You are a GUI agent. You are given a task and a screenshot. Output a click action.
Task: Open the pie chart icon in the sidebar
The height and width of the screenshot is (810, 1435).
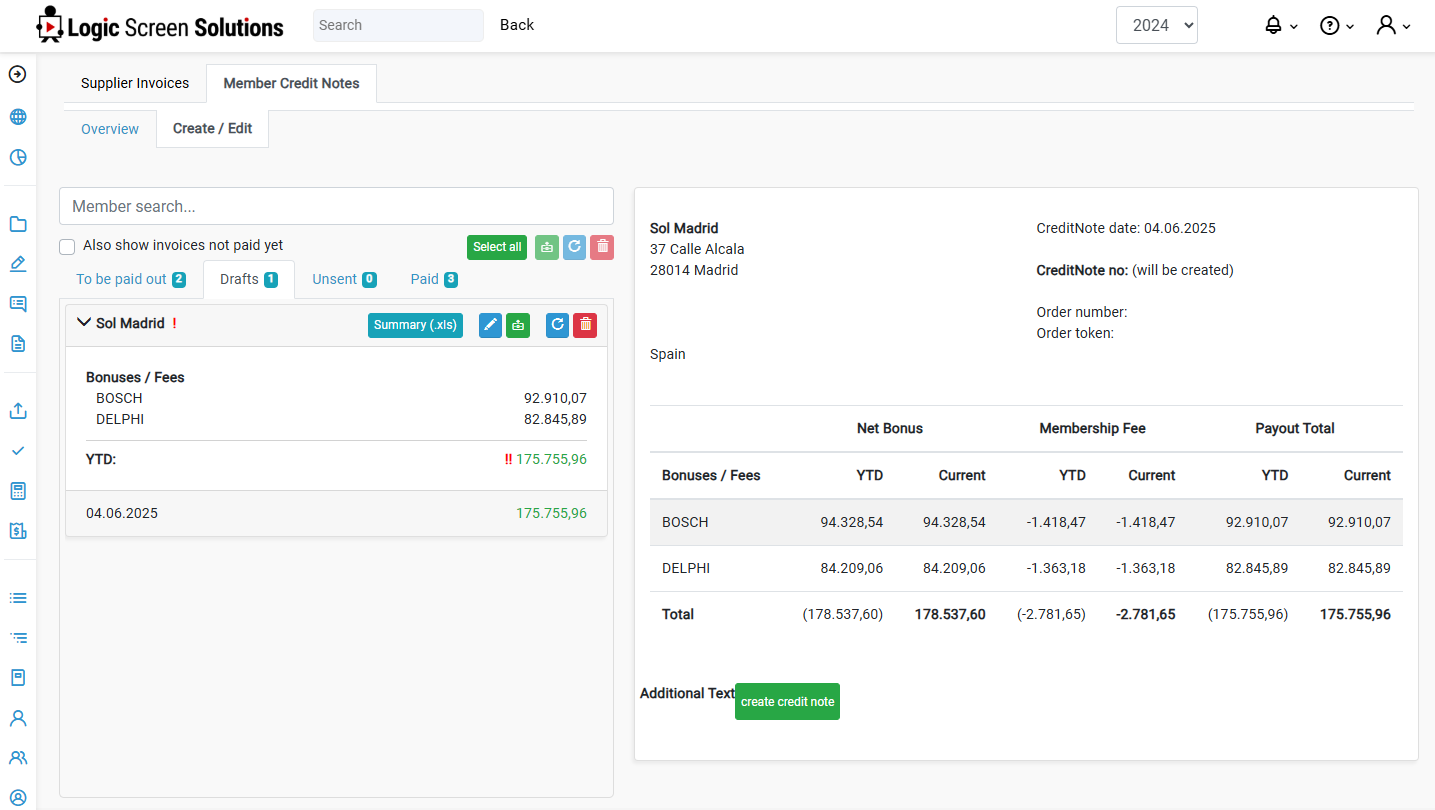tap(17, 157)
